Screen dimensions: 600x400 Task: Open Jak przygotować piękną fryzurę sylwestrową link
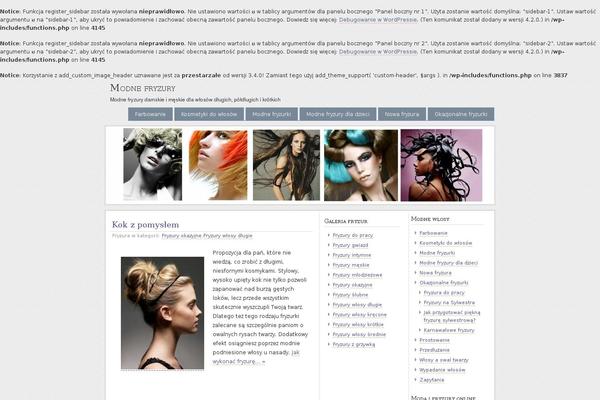(452, 317)
